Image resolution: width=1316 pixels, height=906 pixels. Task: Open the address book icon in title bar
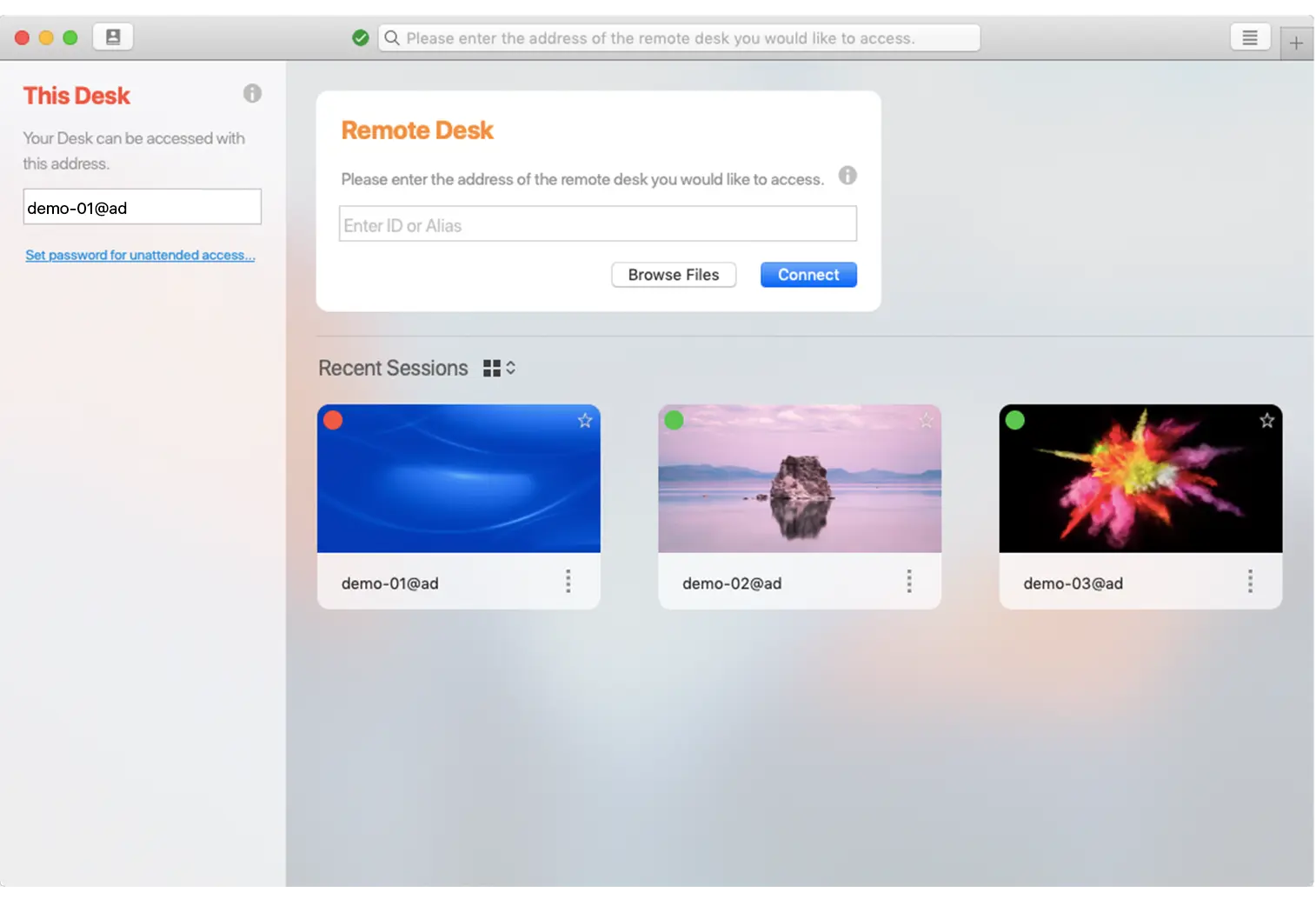click(x=113, y=37)
